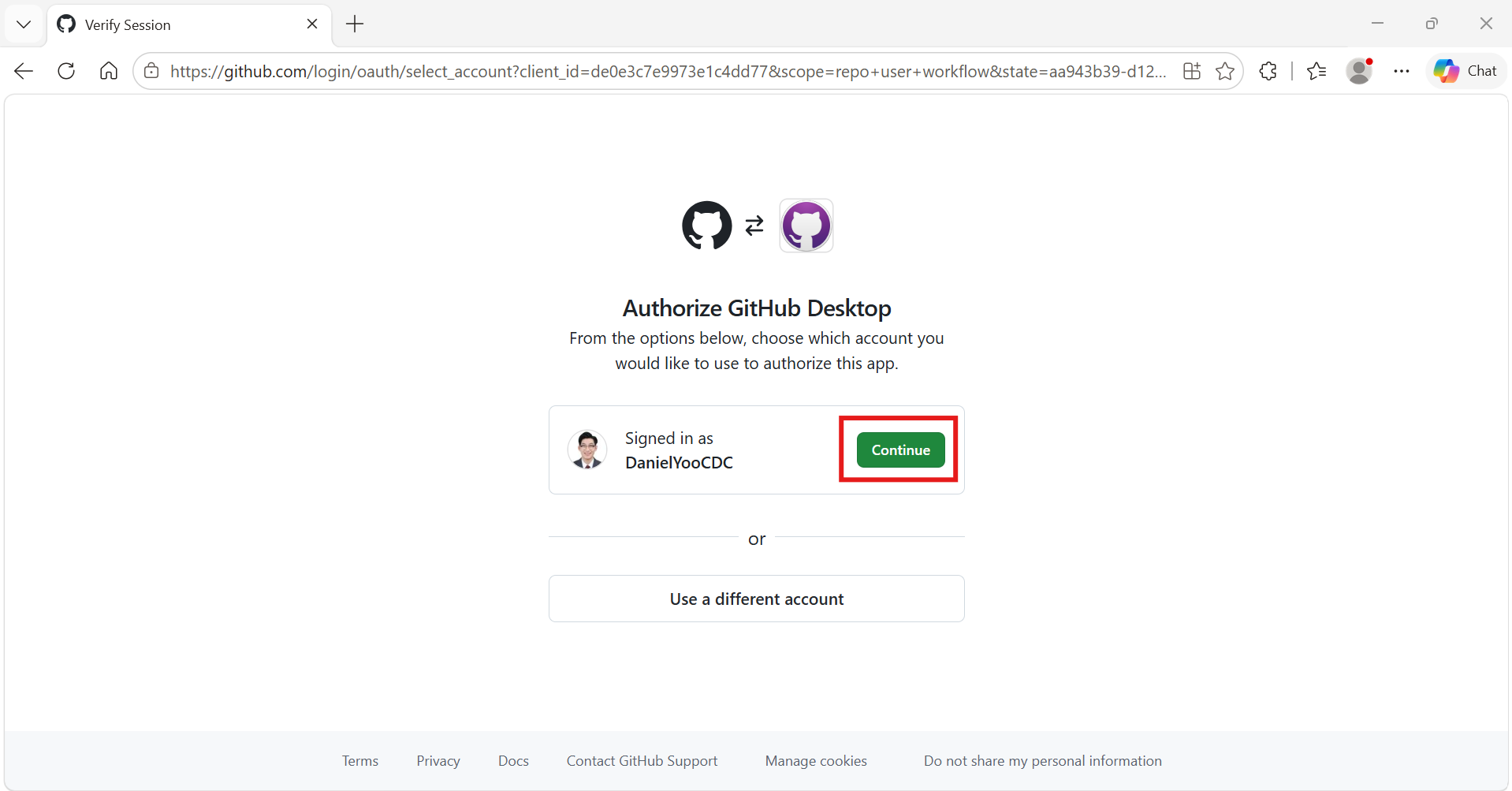
Task: Open a new tab with plus icon
Action: pos(355,24)
